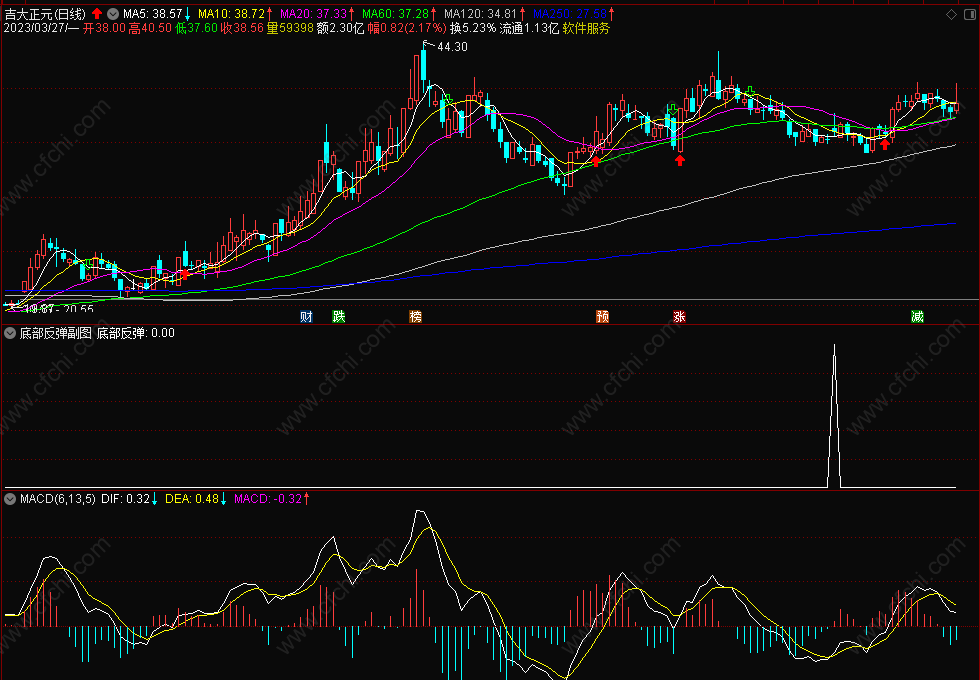The width and height of the screenshot is (980, 680).
Task: Open the MACD(6,13,5) indicator dropdown arrow
Action: pos(10,499)
